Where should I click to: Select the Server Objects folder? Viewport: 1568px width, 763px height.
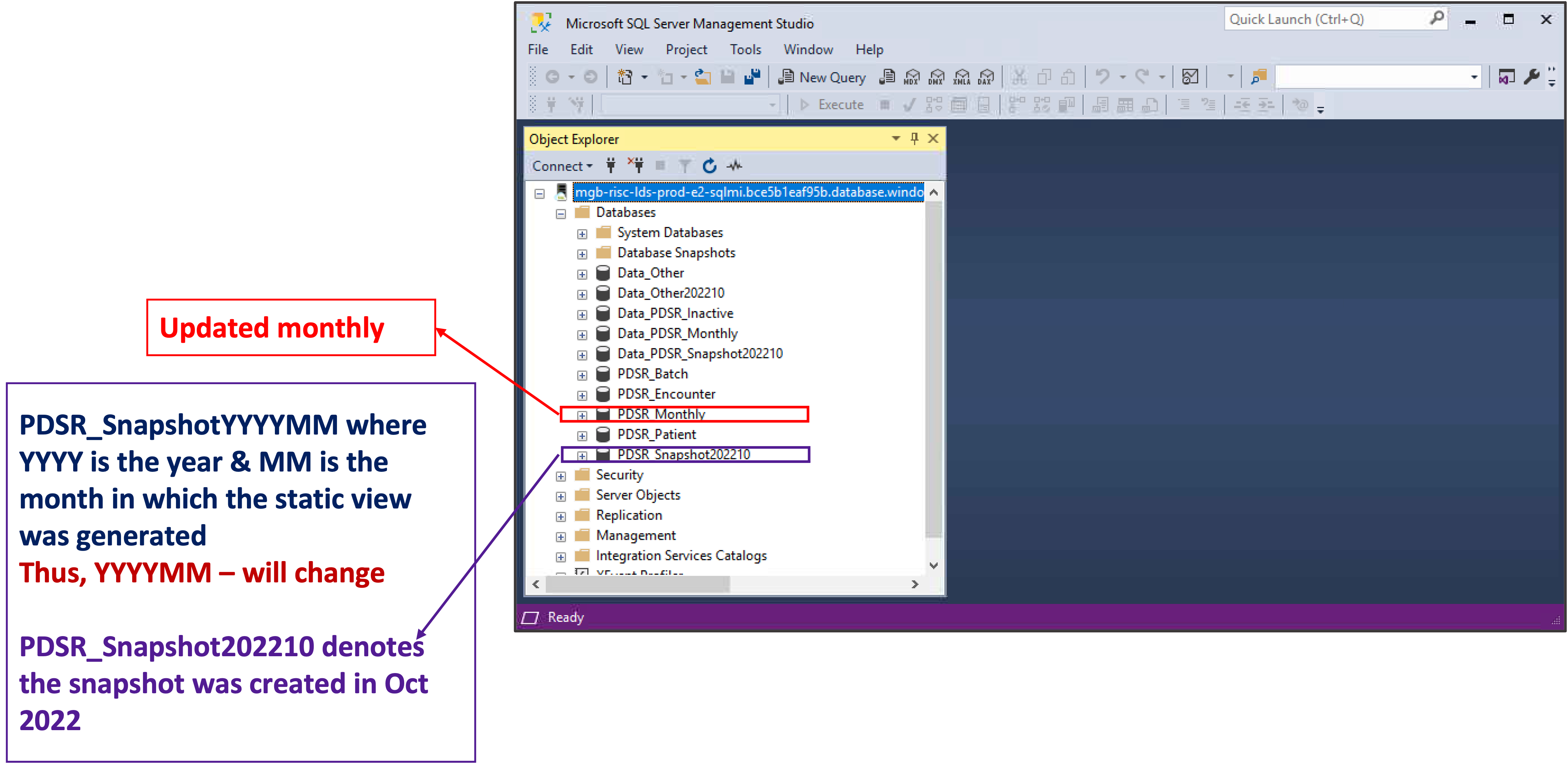pos(638,495)
